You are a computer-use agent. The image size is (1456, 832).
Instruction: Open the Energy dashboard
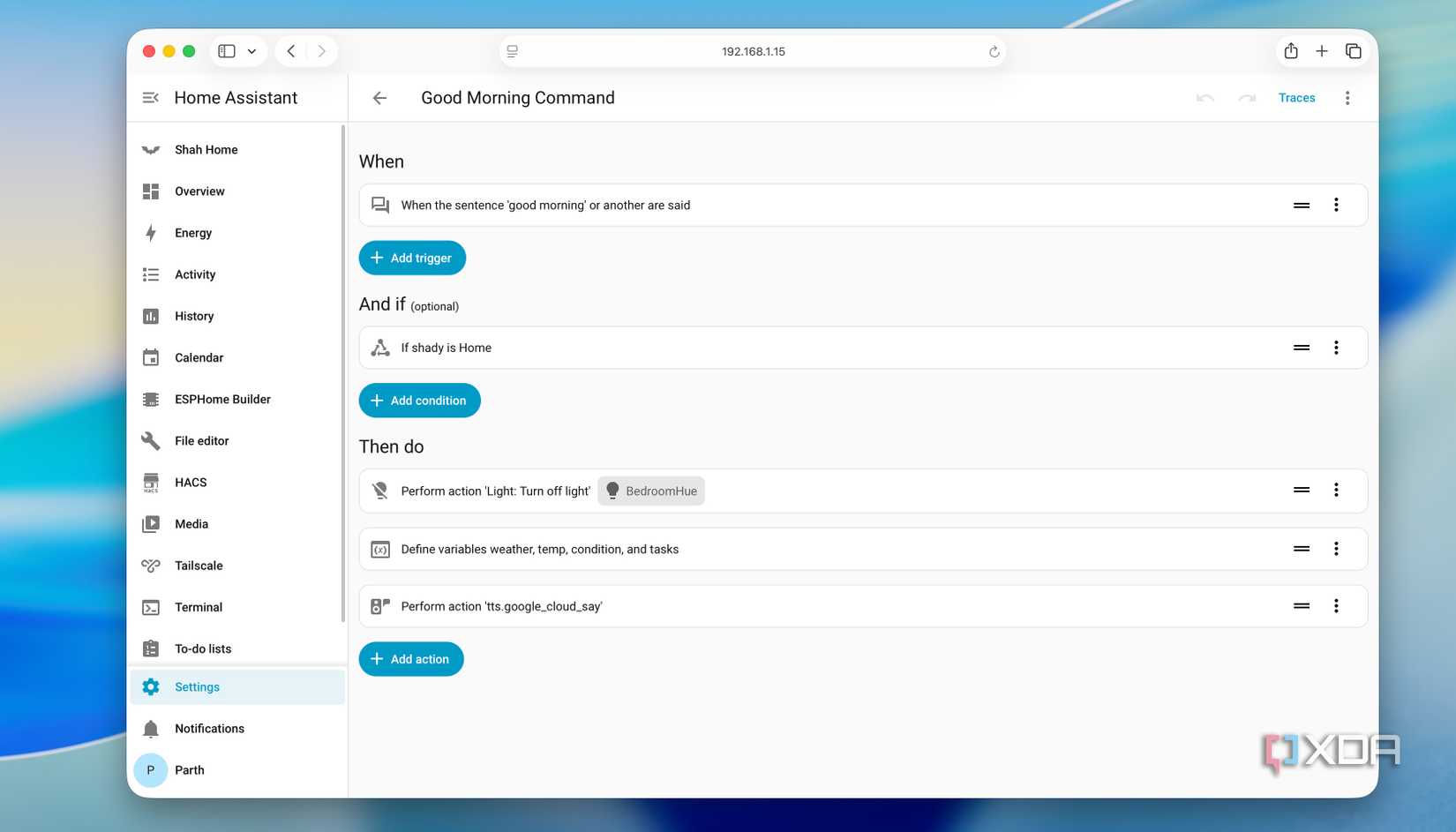[x=192, y=232]
